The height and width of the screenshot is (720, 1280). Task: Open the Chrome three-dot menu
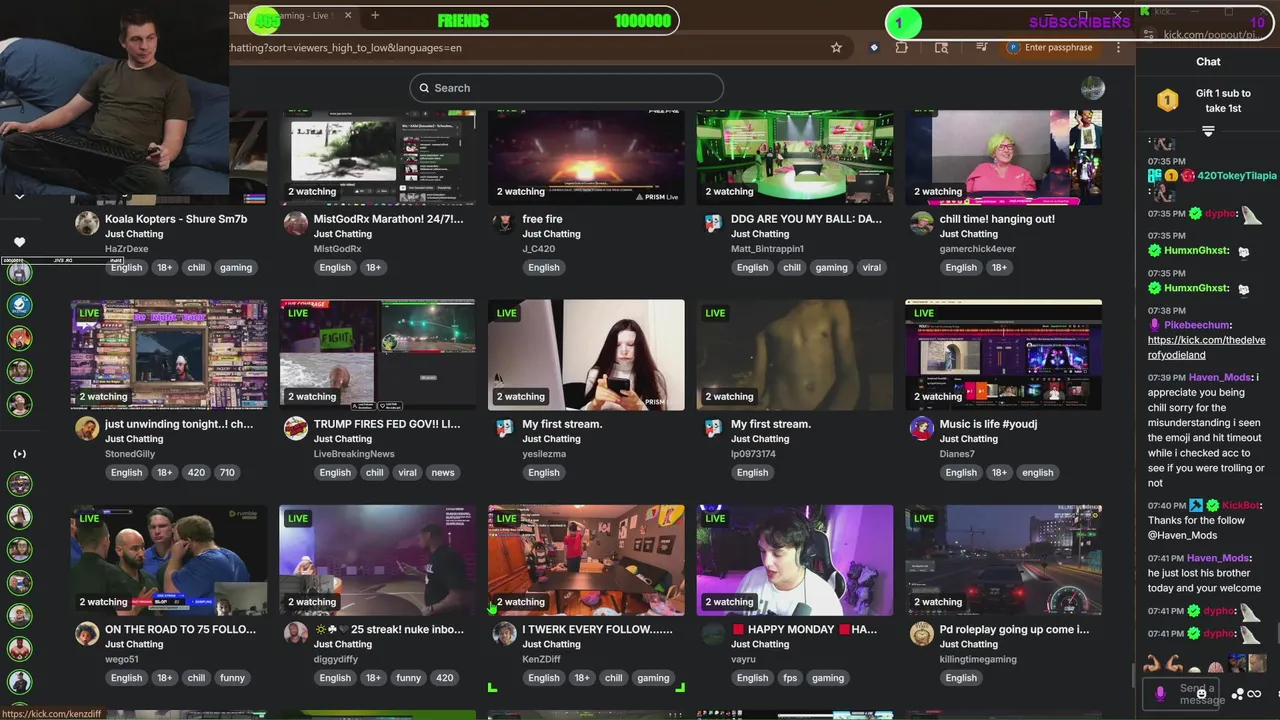click(x=1118, y=47)
